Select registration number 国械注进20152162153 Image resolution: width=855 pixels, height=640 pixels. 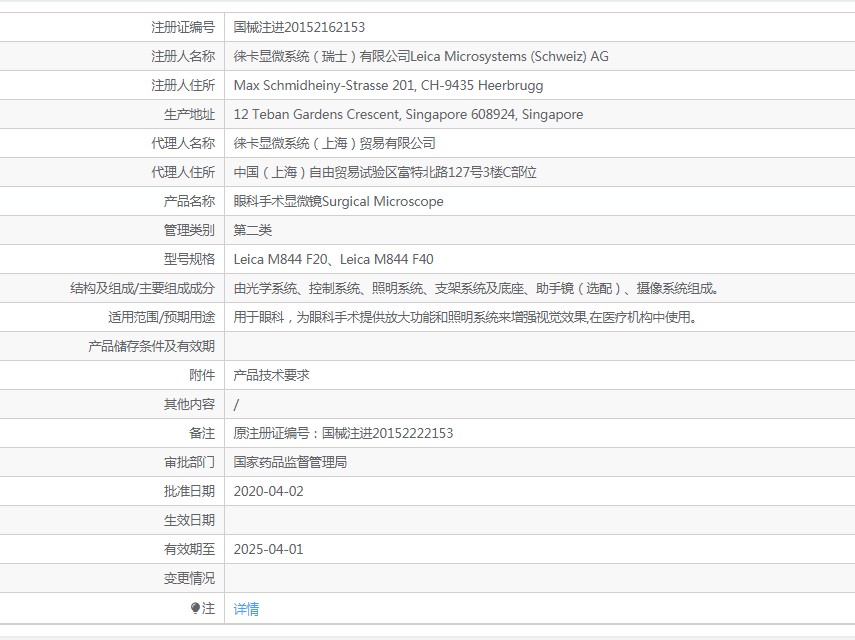[299, 27]
